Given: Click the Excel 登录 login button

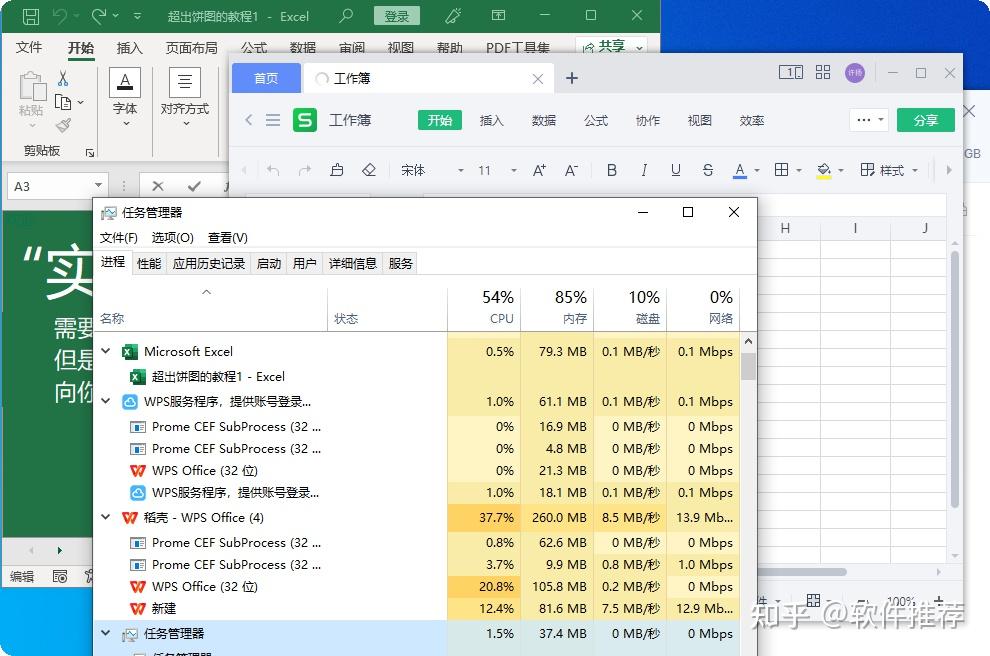Looking at the screenshot, I should coord(397,16).
